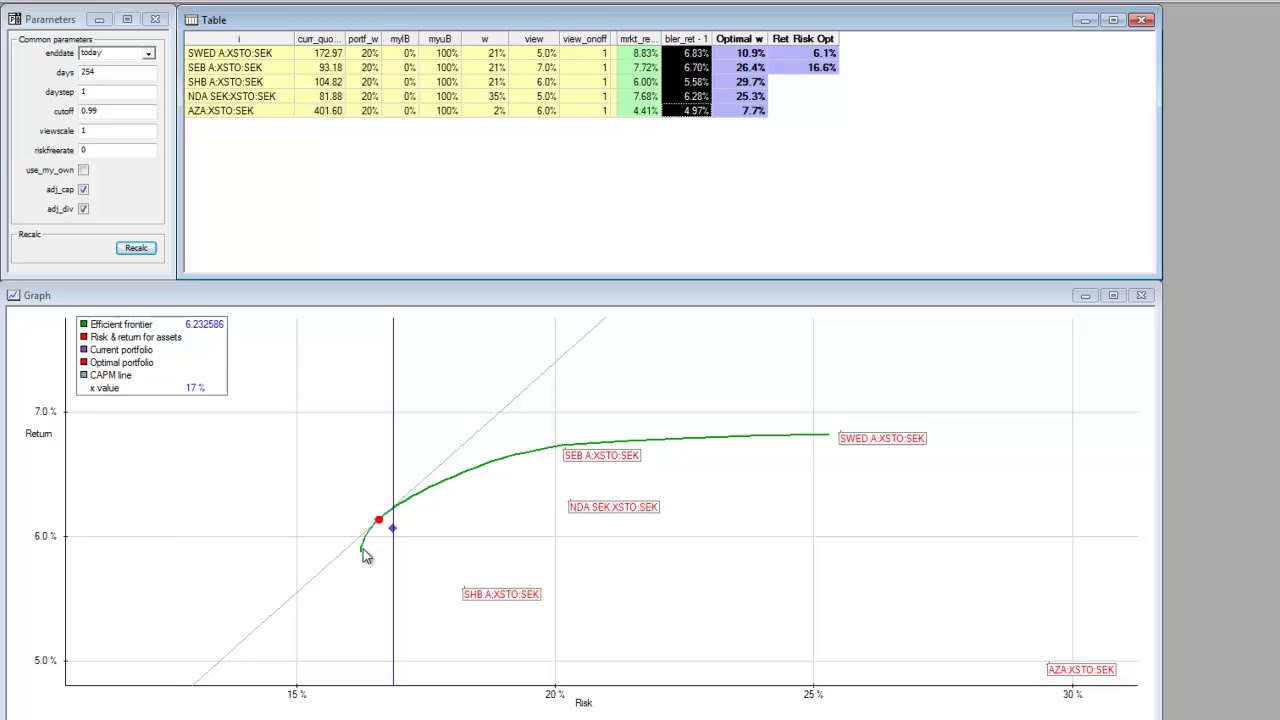The height and width of the screenshot is (720, 1280).
Task: Minimize the Parameters window
Action: click(99, 19)
